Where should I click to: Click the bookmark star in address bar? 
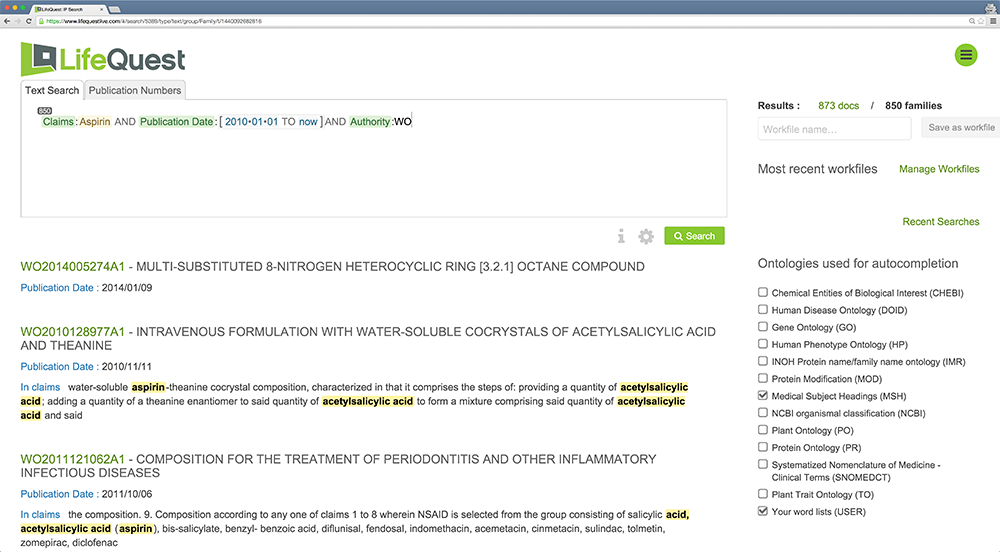(x=982, y=21)
